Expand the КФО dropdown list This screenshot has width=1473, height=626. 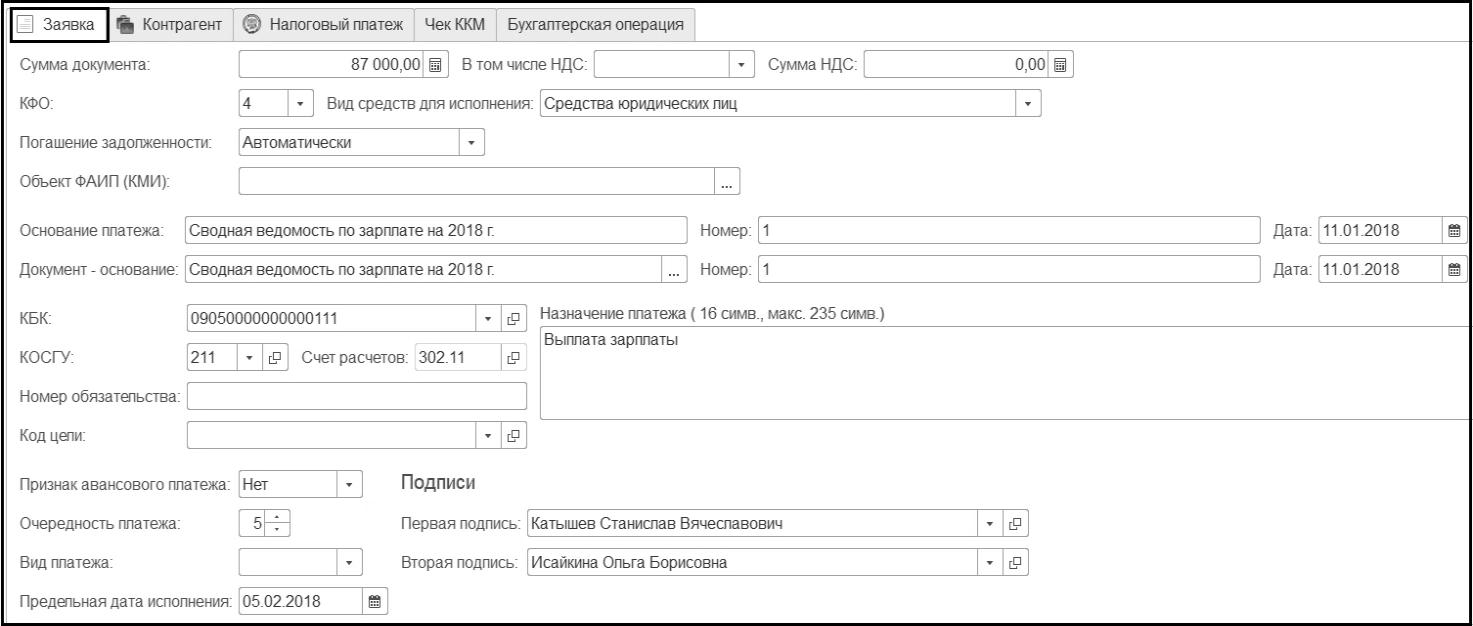(301, 103)
